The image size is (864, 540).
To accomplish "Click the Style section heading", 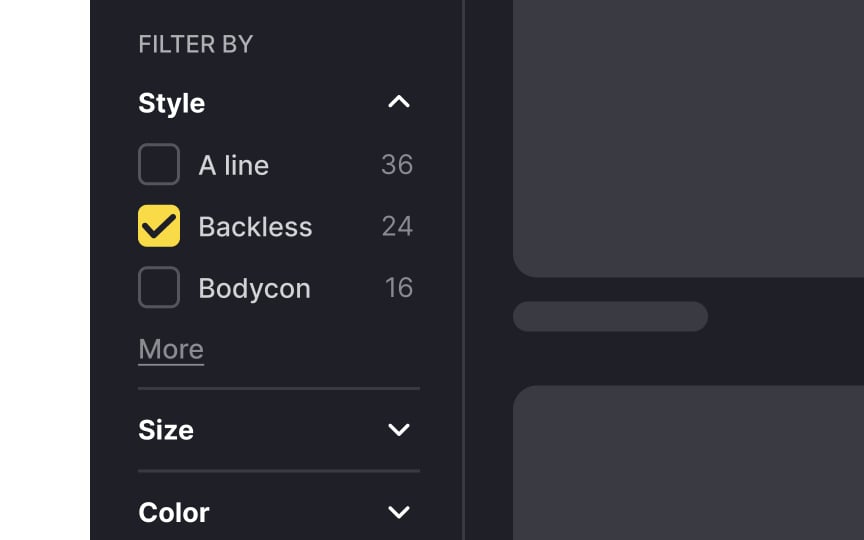I will pos(171,103).
